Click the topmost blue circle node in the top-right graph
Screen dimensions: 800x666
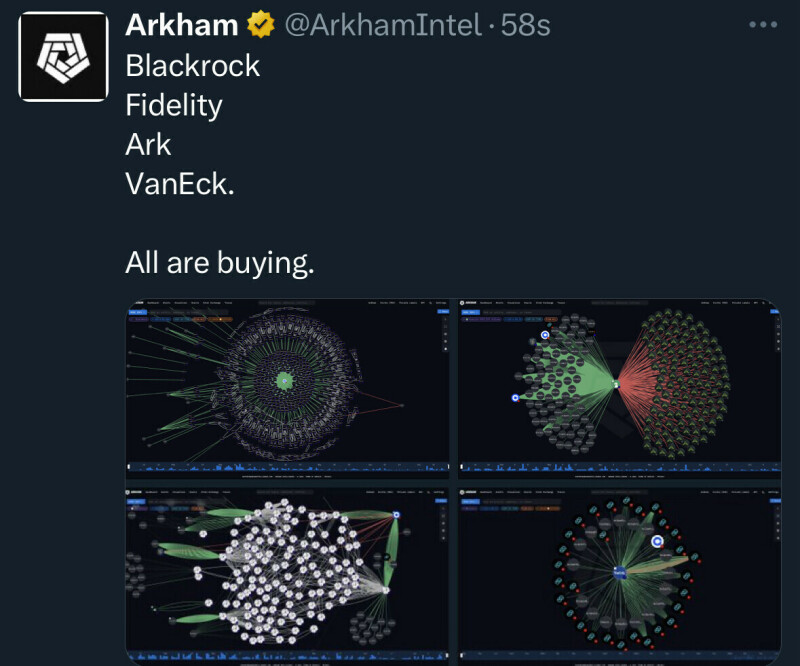coord(545,336)
